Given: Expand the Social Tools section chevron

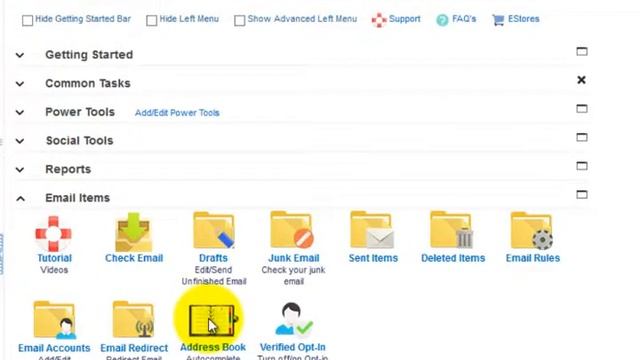Looking at the screenshot, I should tap(20, 141).
